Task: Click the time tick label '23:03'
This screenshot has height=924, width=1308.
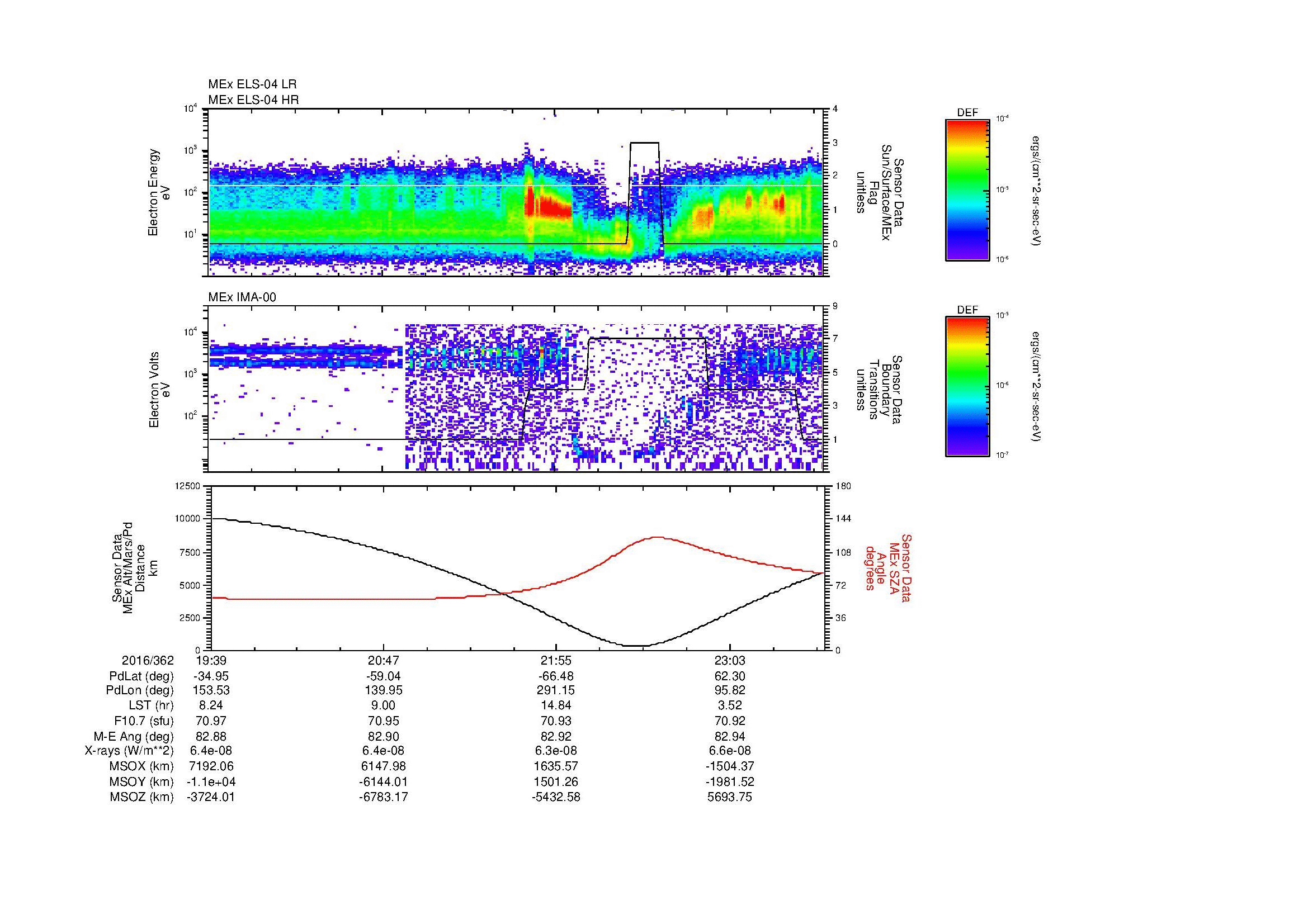Action: point(730,660)
